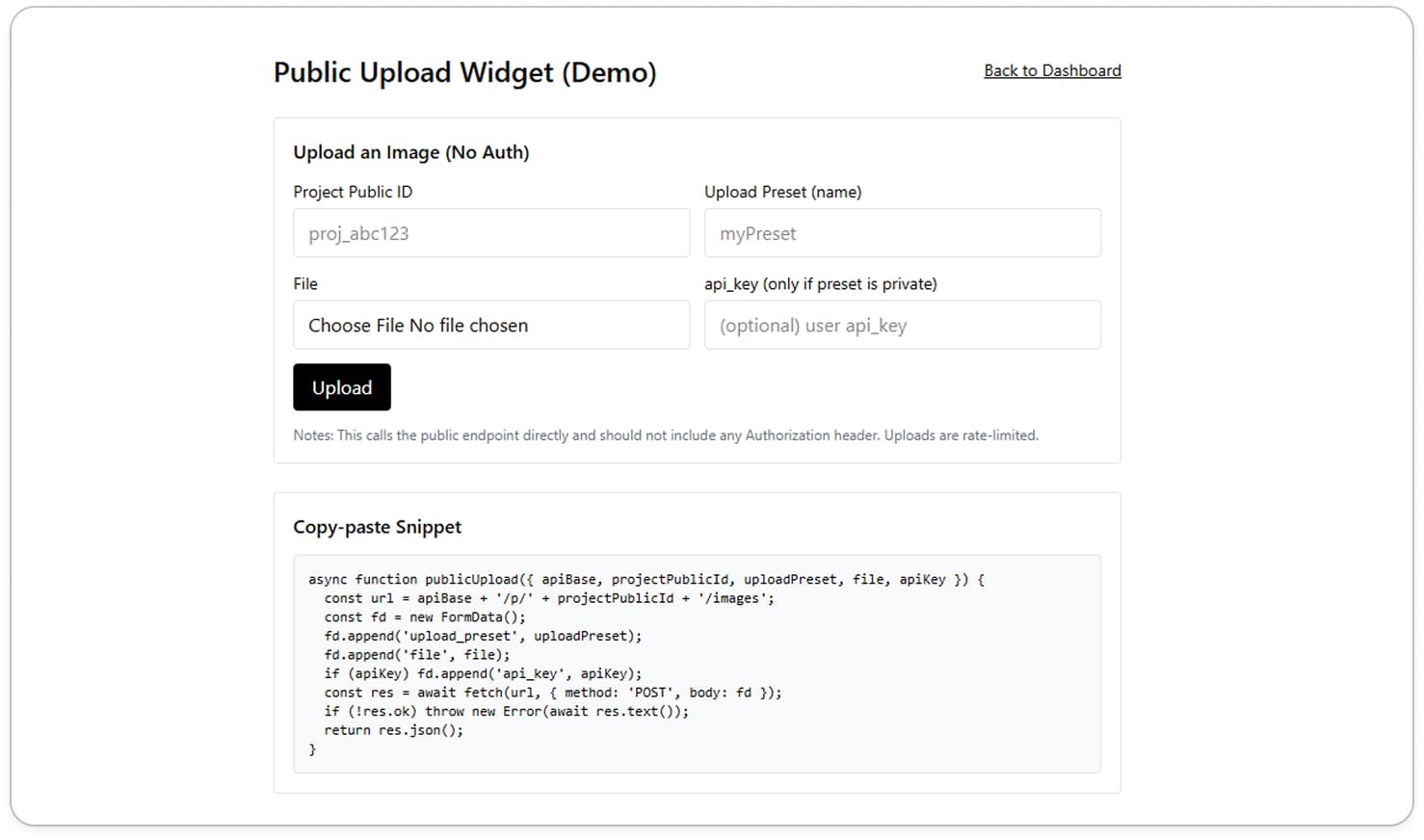Image resolution: width=1424 pixels, height=840 pixels.
Task: Click the Upload Preset label text
Action: coord(783,192)
